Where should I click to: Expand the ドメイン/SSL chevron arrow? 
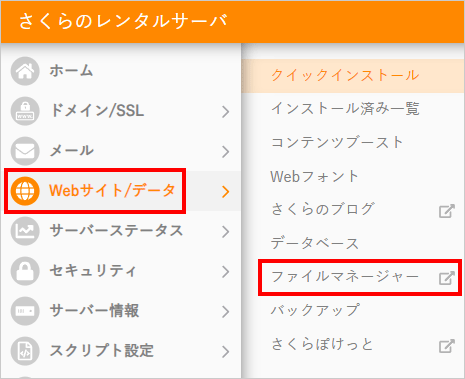[x=226, y=112]
